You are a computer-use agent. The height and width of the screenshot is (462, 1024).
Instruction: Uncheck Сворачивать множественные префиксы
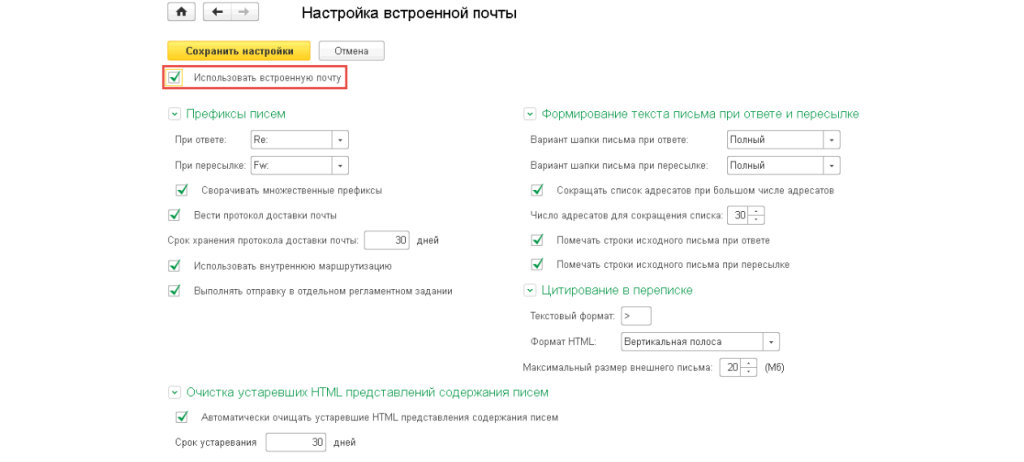point(182,190)
